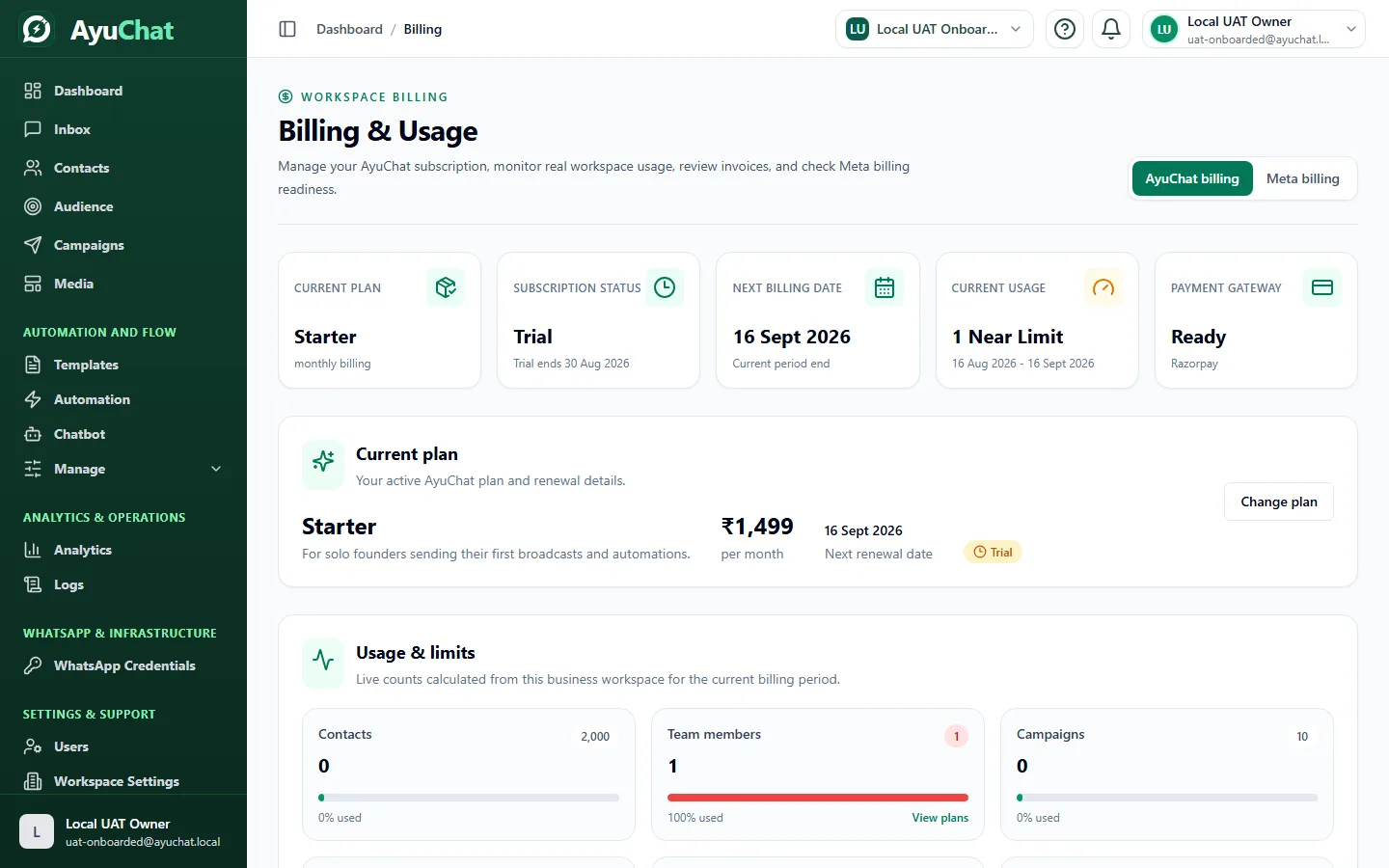Click the Contacts limit '2,000' value
Screen dimensions: 1389x868
(x=595, y=737)
